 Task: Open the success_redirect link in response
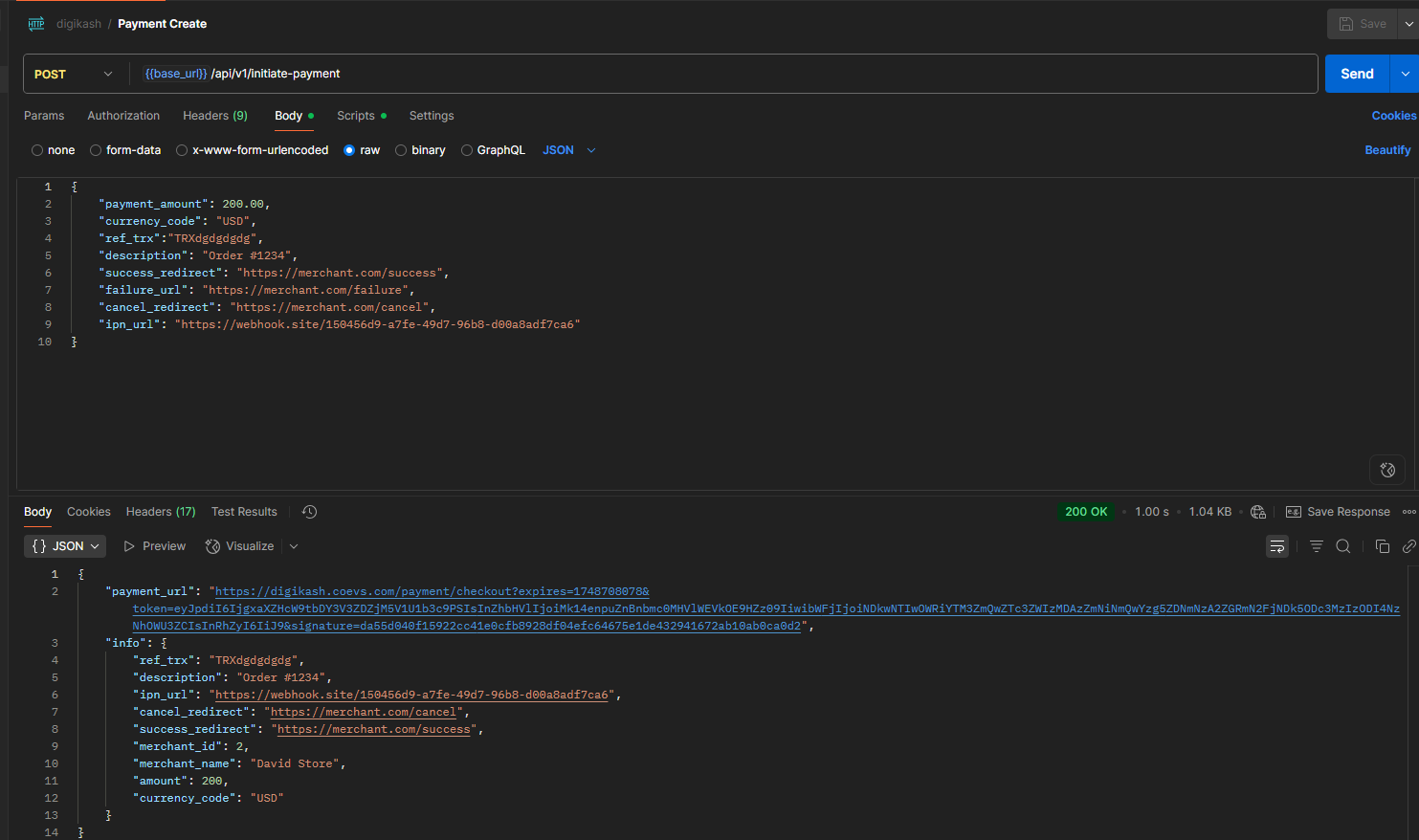374,729
